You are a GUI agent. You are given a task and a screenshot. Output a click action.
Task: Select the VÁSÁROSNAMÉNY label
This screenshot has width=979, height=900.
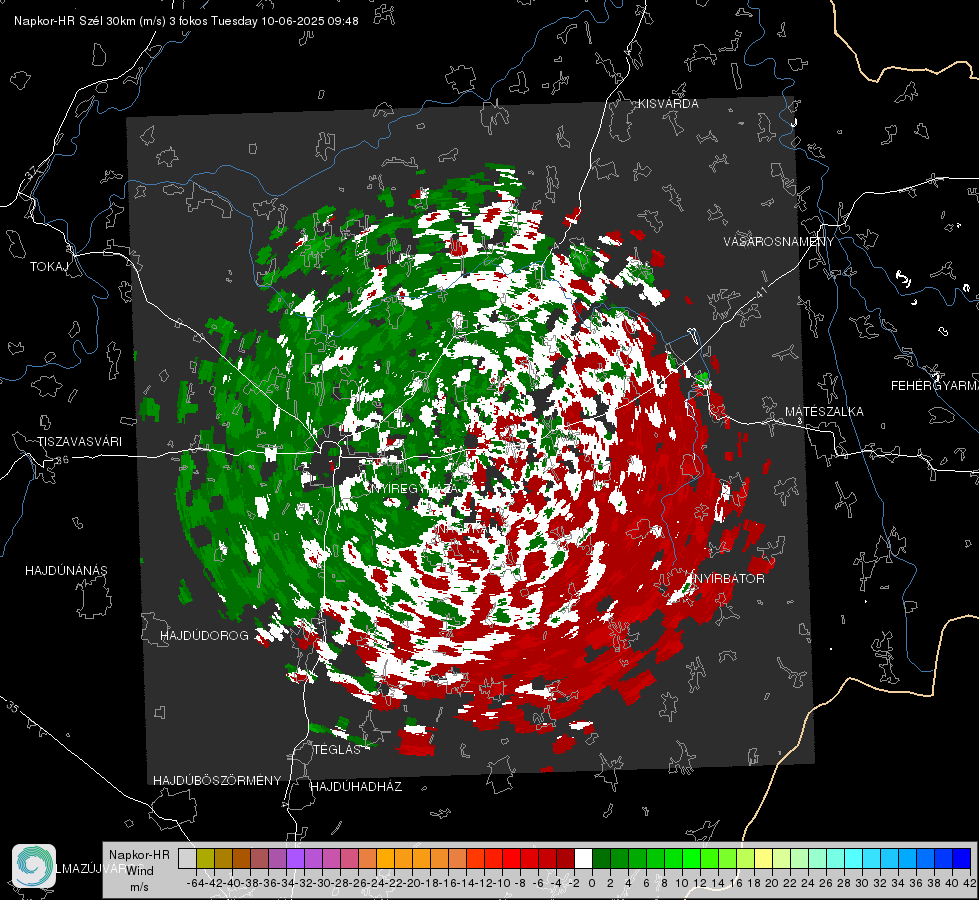pyautogui.click(x=779, y=242)
